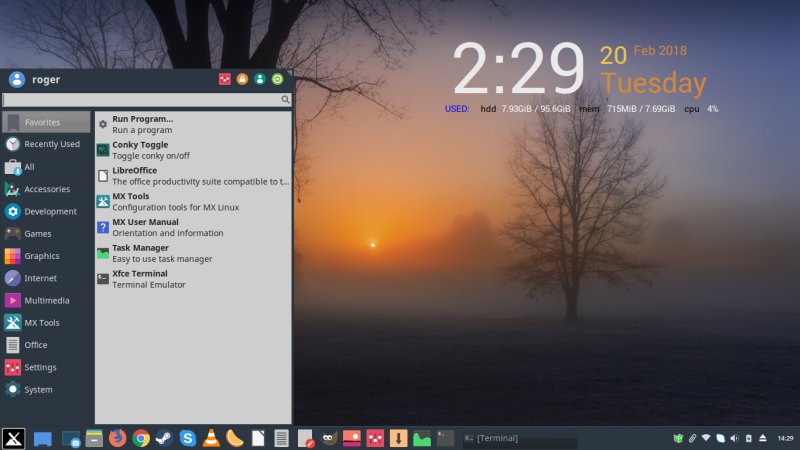
Task: Launch Xfce Terminal from favorites list
Action: point(193,279)
